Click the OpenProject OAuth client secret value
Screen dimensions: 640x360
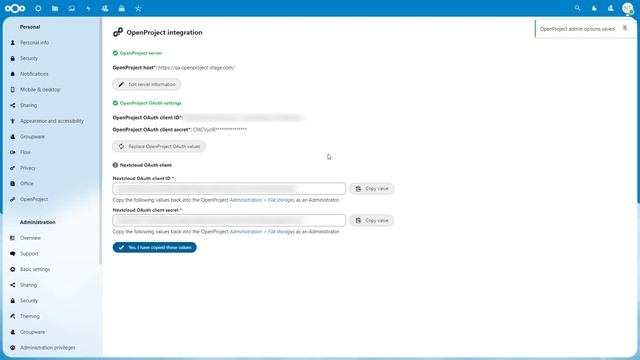(220, 130)
